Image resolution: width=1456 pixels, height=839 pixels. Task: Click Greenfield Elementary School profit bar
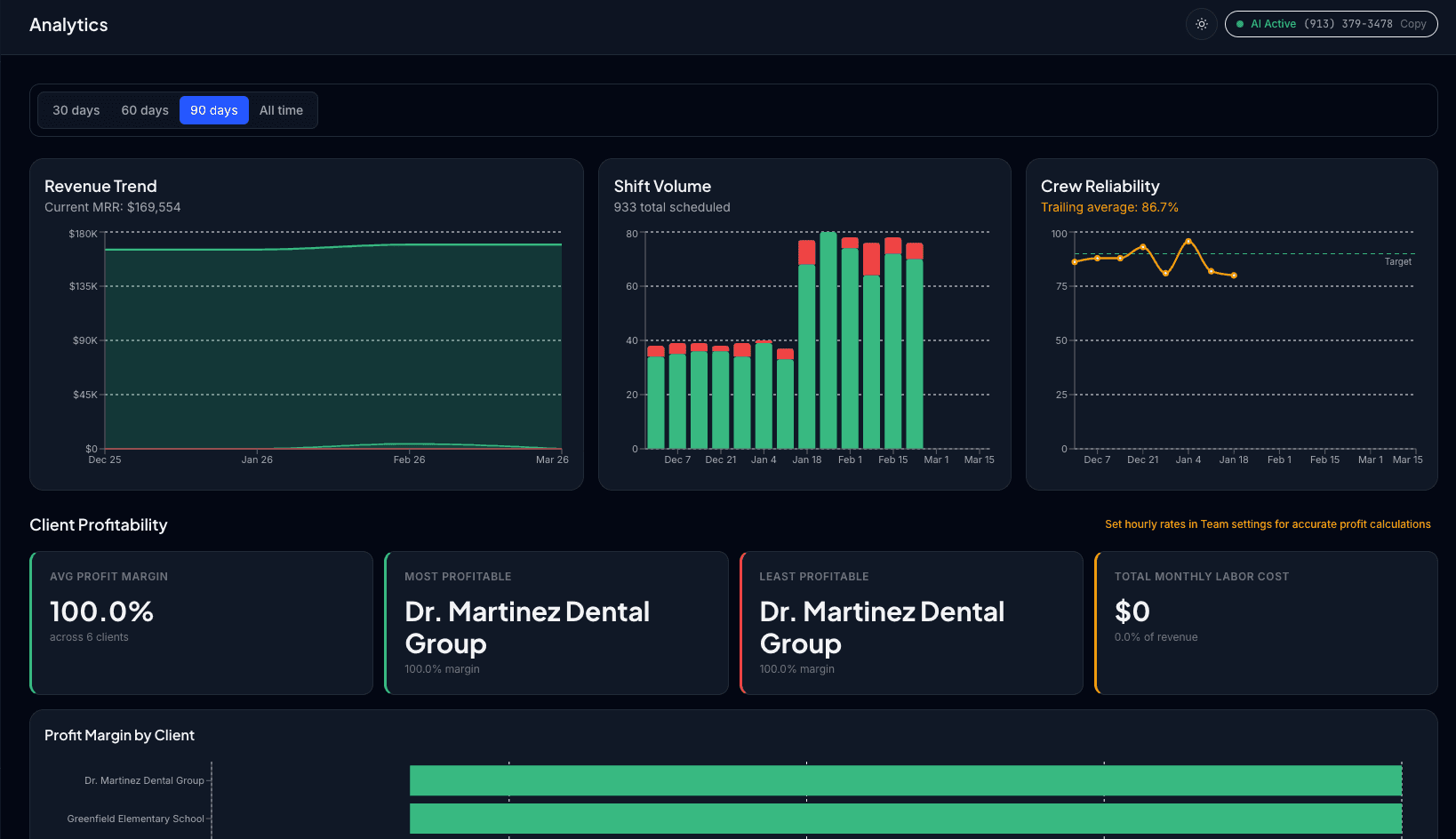pos(904,819)
